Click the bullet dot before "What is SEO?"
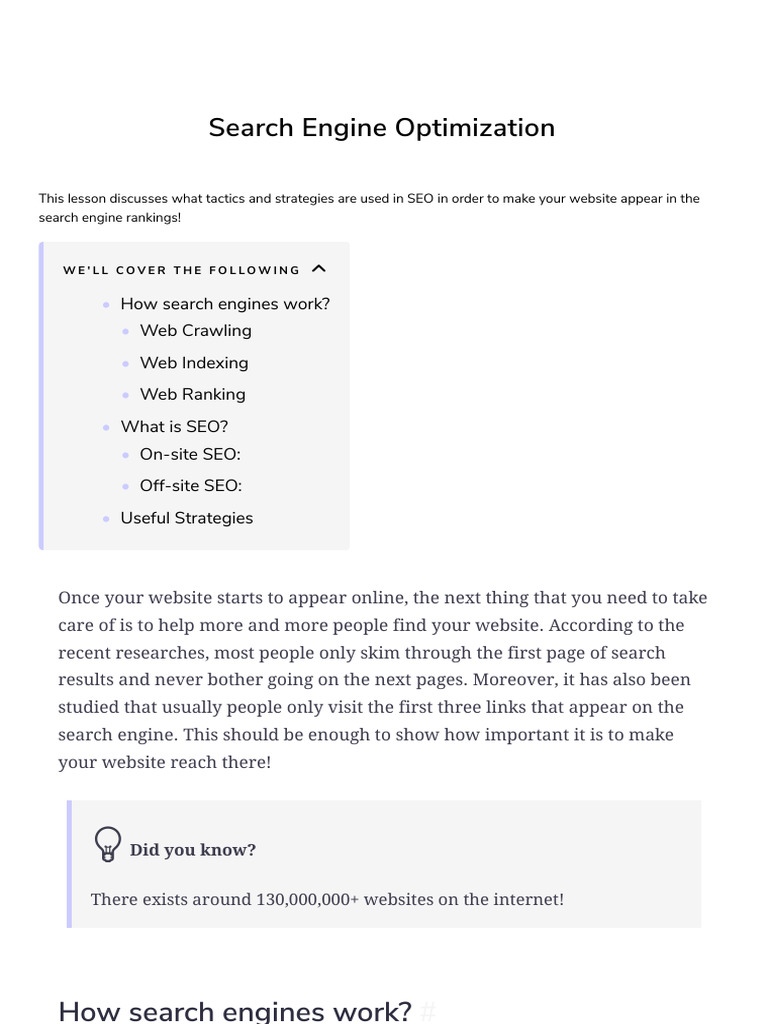This screenshot has height=1024, width=768. 106,427
